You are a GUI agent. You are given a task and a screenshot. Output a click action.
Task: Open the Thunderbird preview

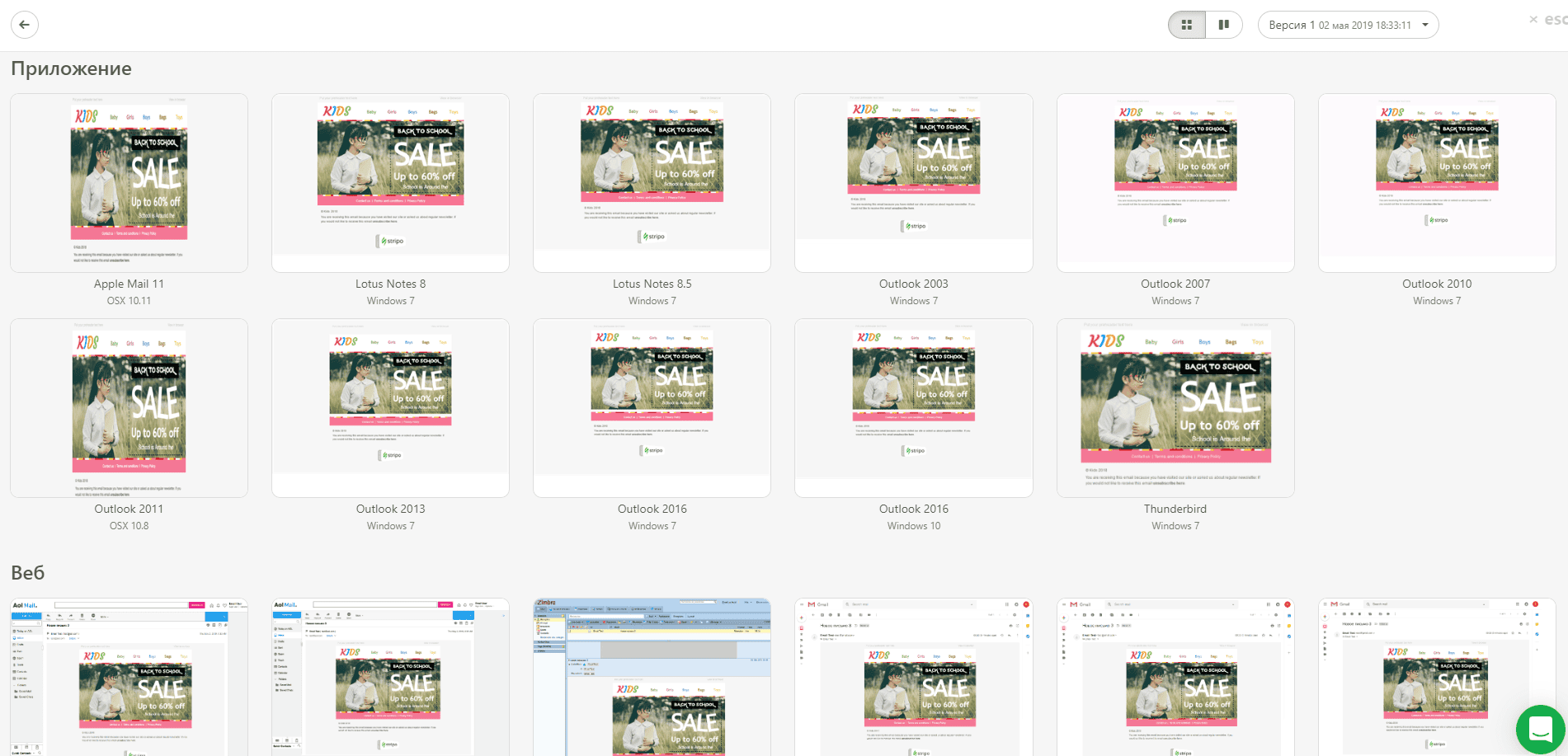pyautogui.click(x=1175, y=407)
